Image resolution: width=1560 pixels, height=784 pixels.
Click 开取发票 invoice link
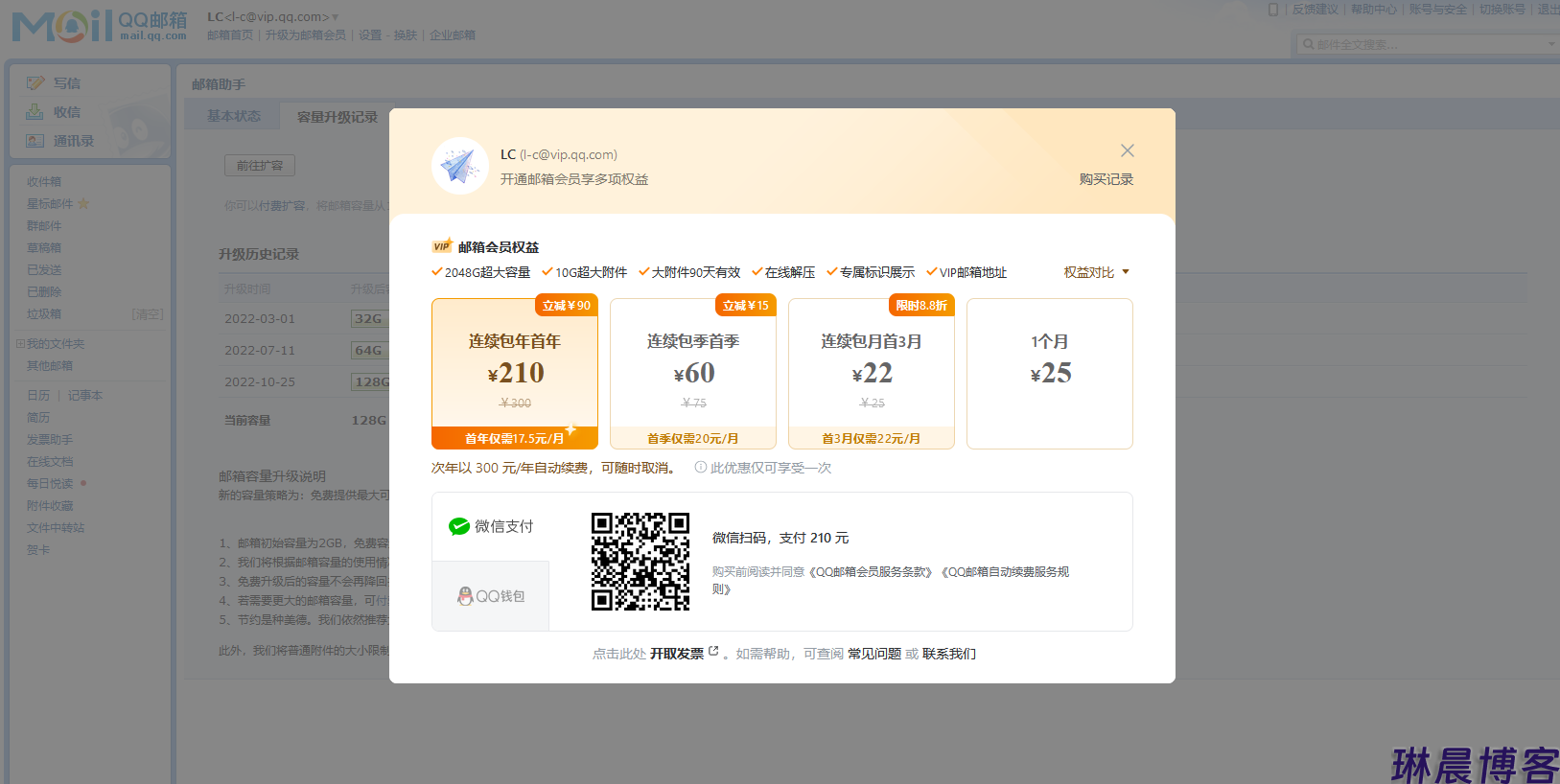tap(677, 654)
